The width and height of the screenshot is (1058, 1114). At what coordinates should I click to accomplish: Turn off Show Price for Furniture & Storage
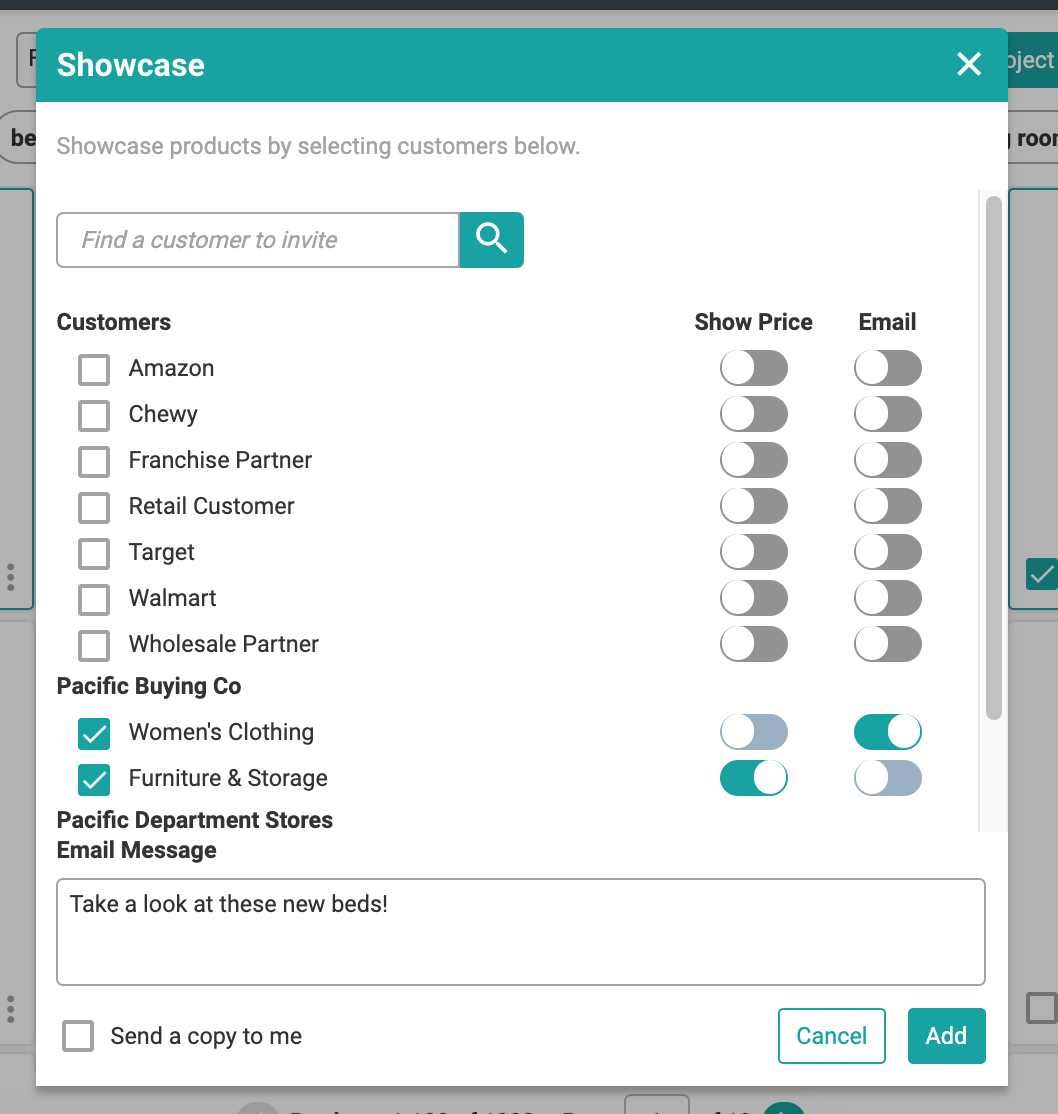753,778
